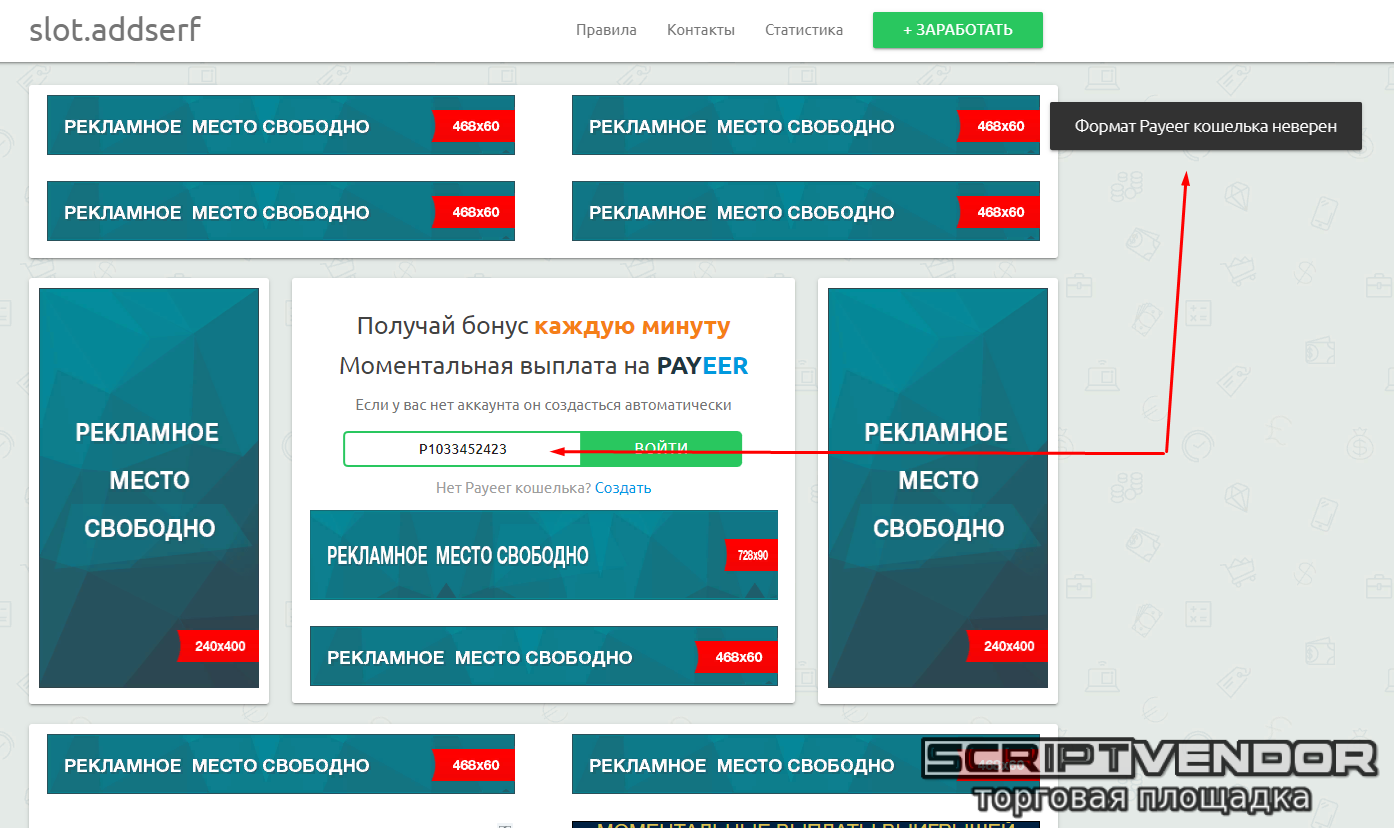Open the 468x60 banner under the 728x90 banner
Screen dimensions: 1394x828
point(544,656)
